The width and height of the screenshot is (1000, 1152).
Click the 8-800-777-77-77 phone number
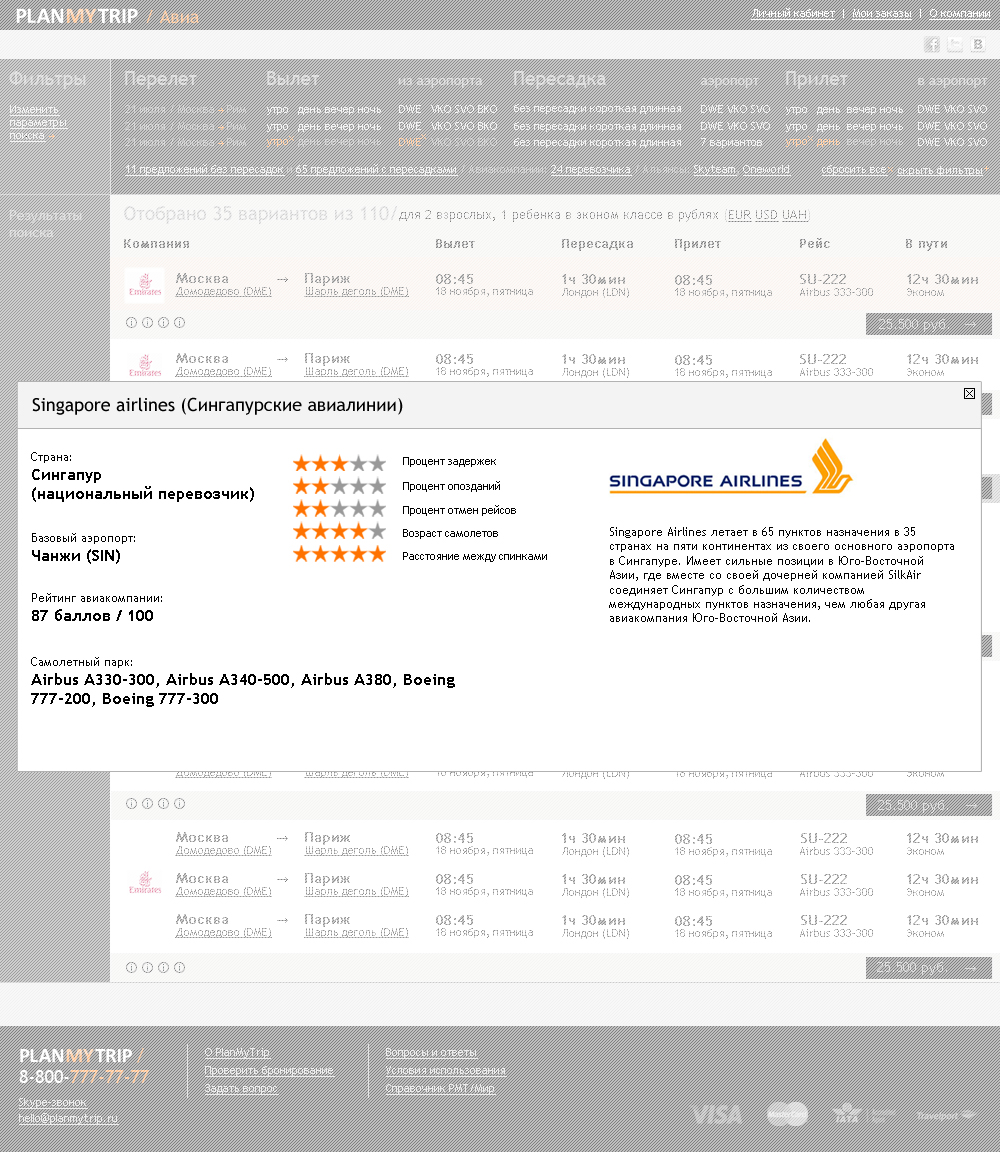pyautogui.click(x=84, y=1077)
